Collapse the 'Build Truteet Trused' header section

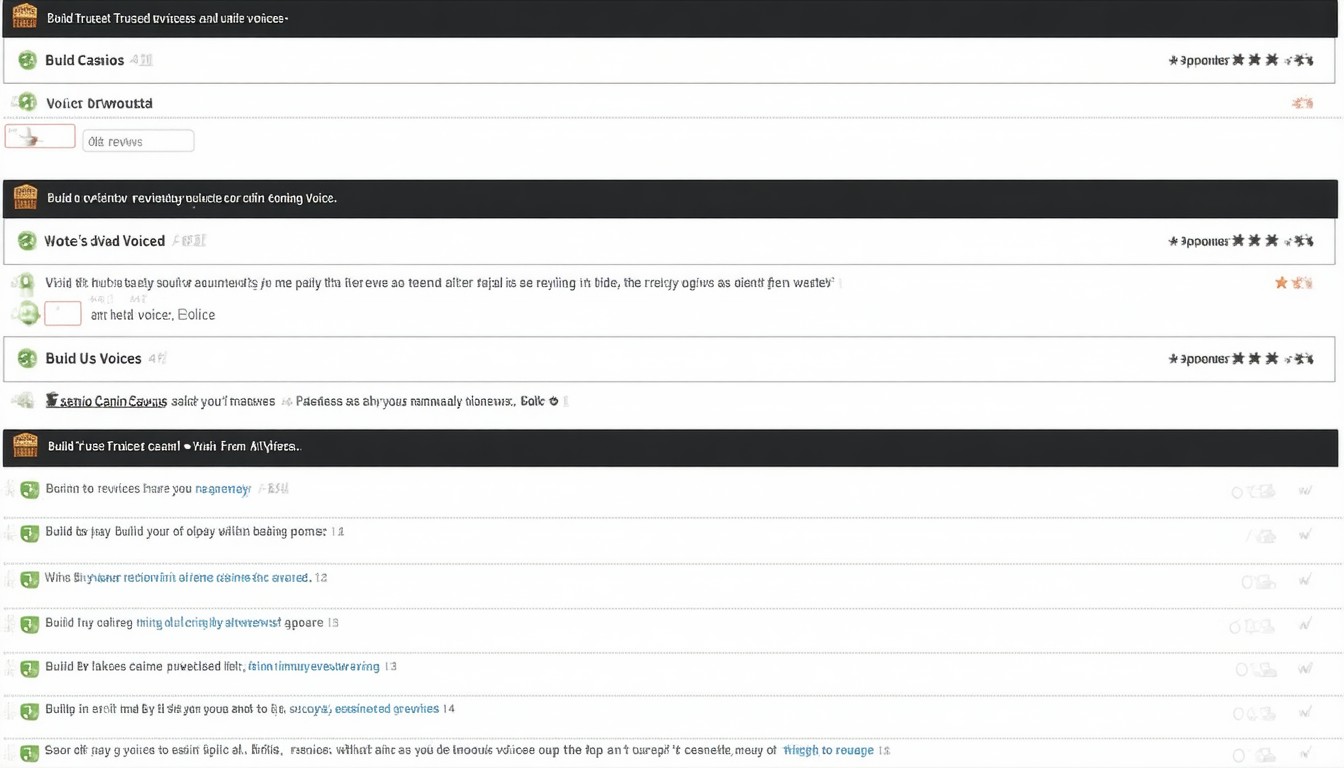[x=168, y=18]
